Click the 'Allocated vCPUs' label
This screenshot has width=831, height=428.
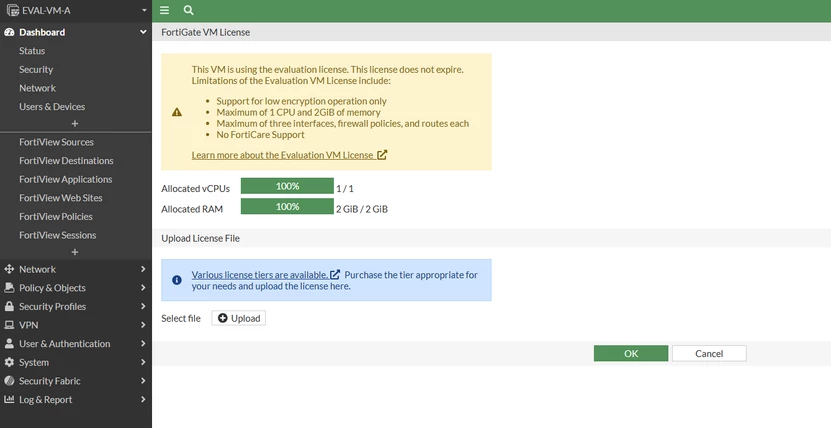click(x=196, y=189)
